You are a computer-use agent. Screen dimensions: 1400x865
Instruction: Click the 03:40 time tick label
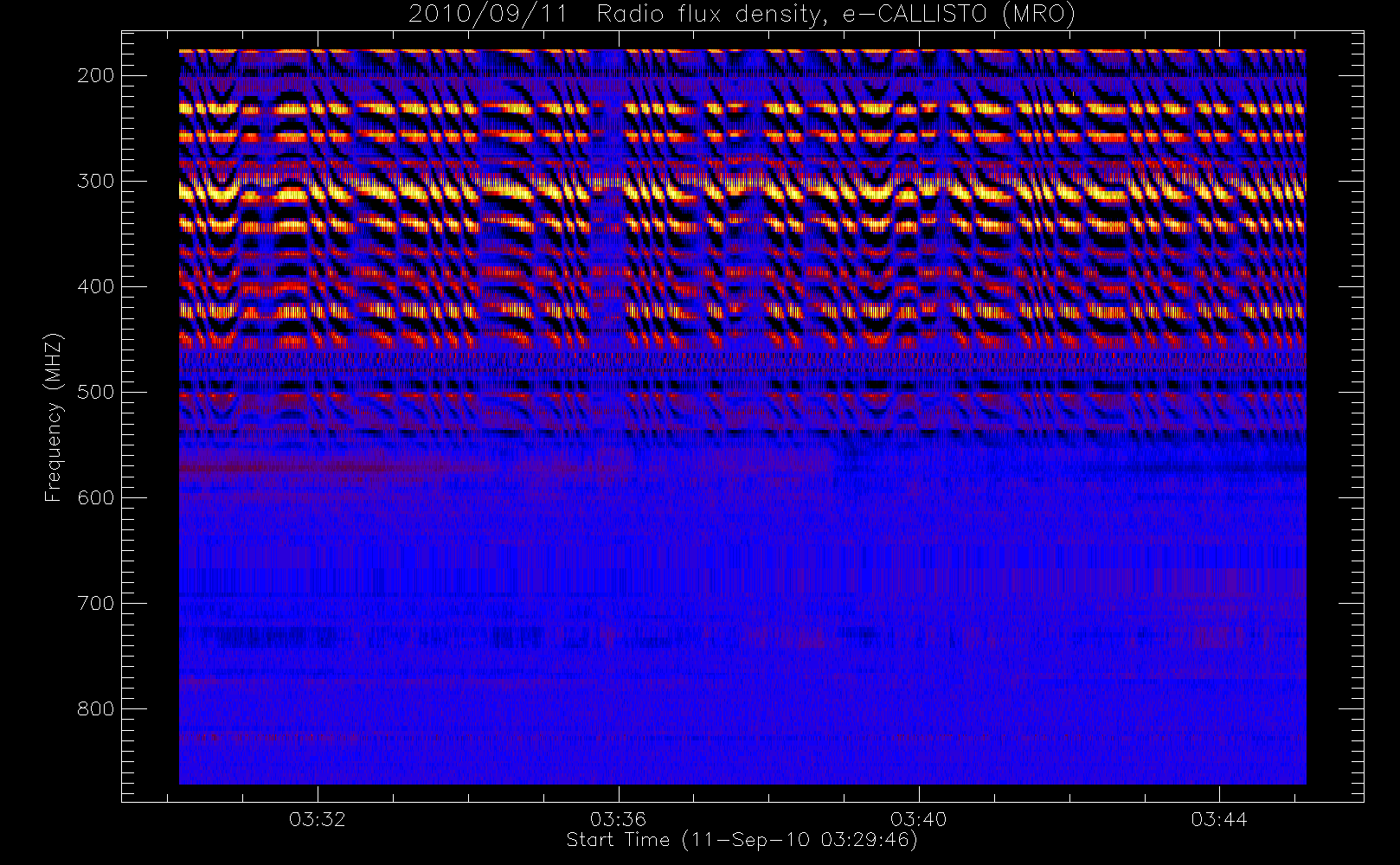(x=918, y=819)
